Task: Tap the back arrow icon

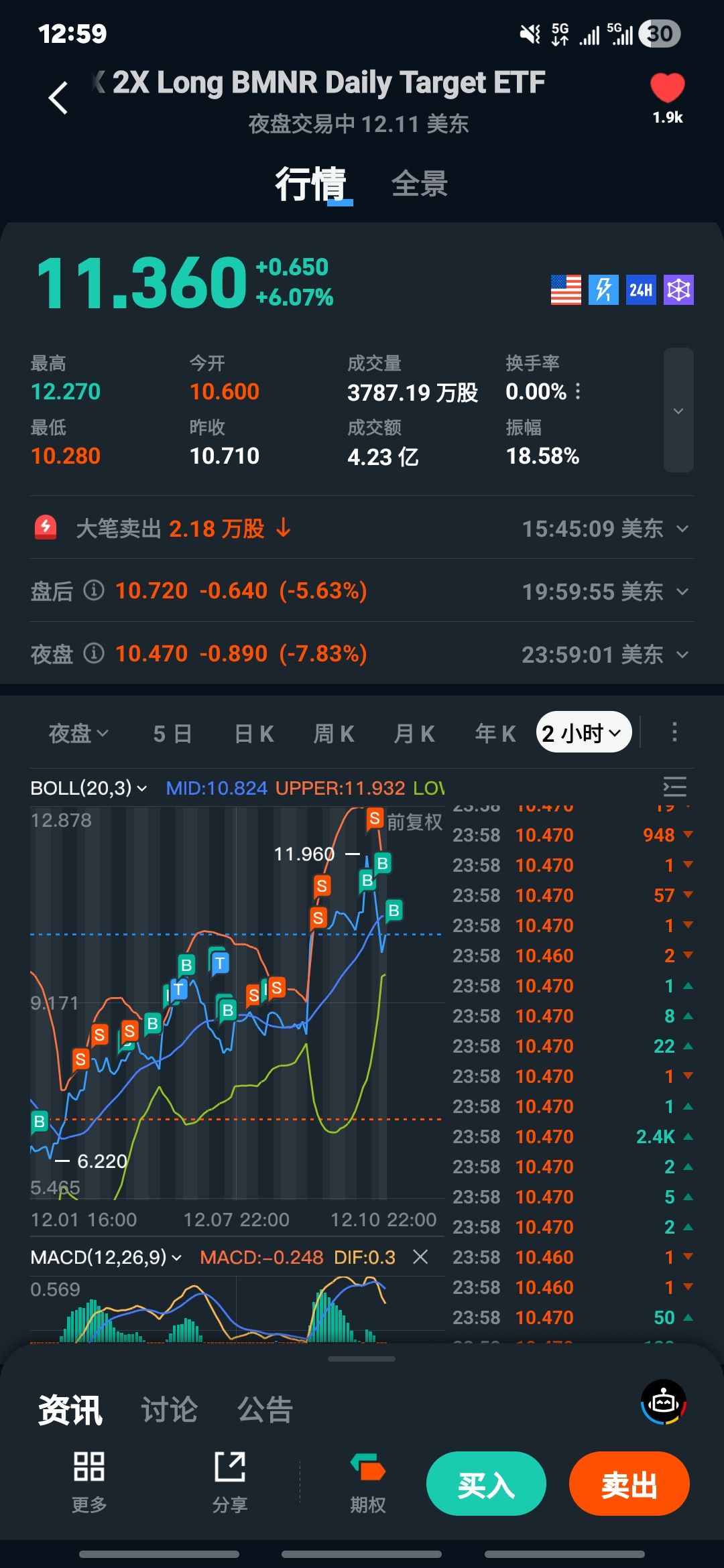Action: pos(59,98)
